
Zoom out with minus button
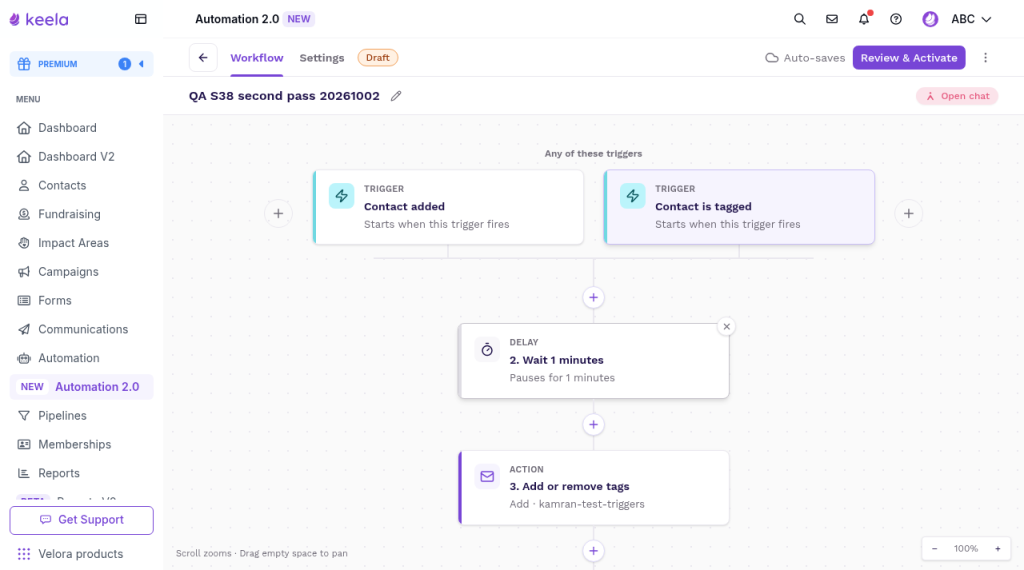point(935,548)
